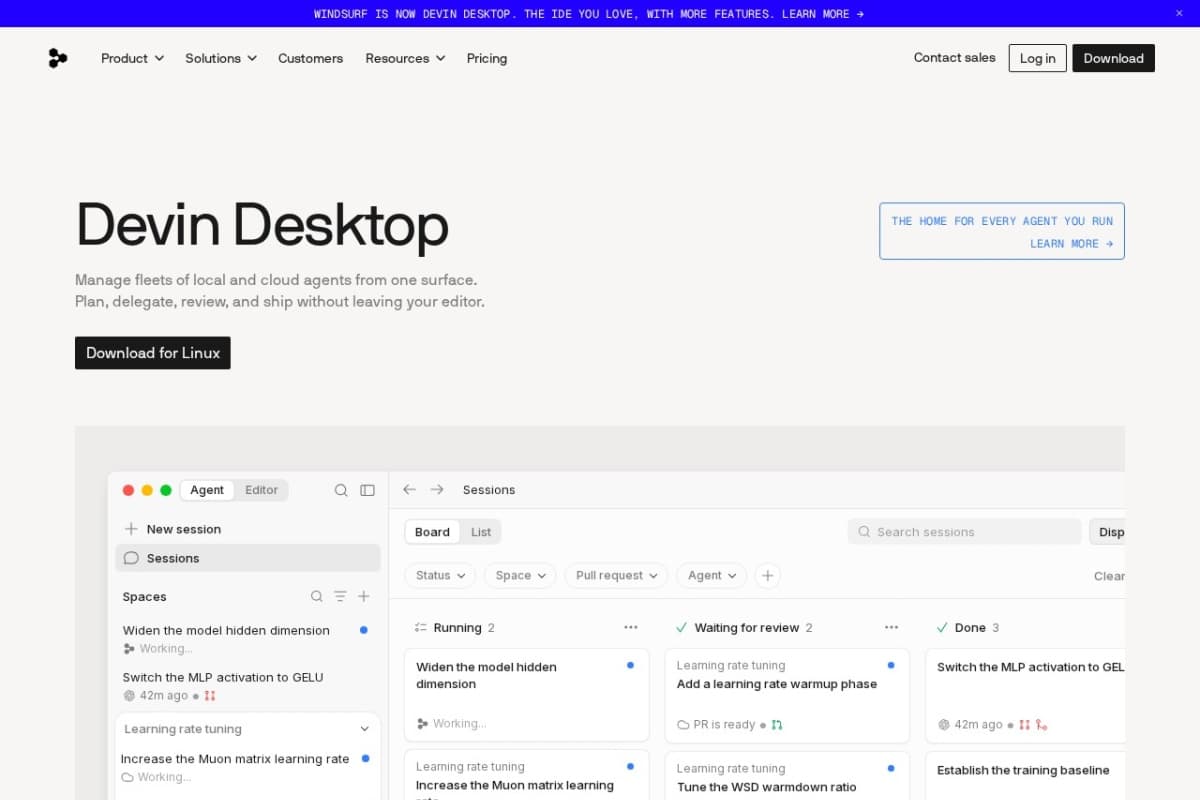Screen dimensions: 1200x800
Task: Click the search icon beside Agent/Editor switcher
Action: coord(341,490)
